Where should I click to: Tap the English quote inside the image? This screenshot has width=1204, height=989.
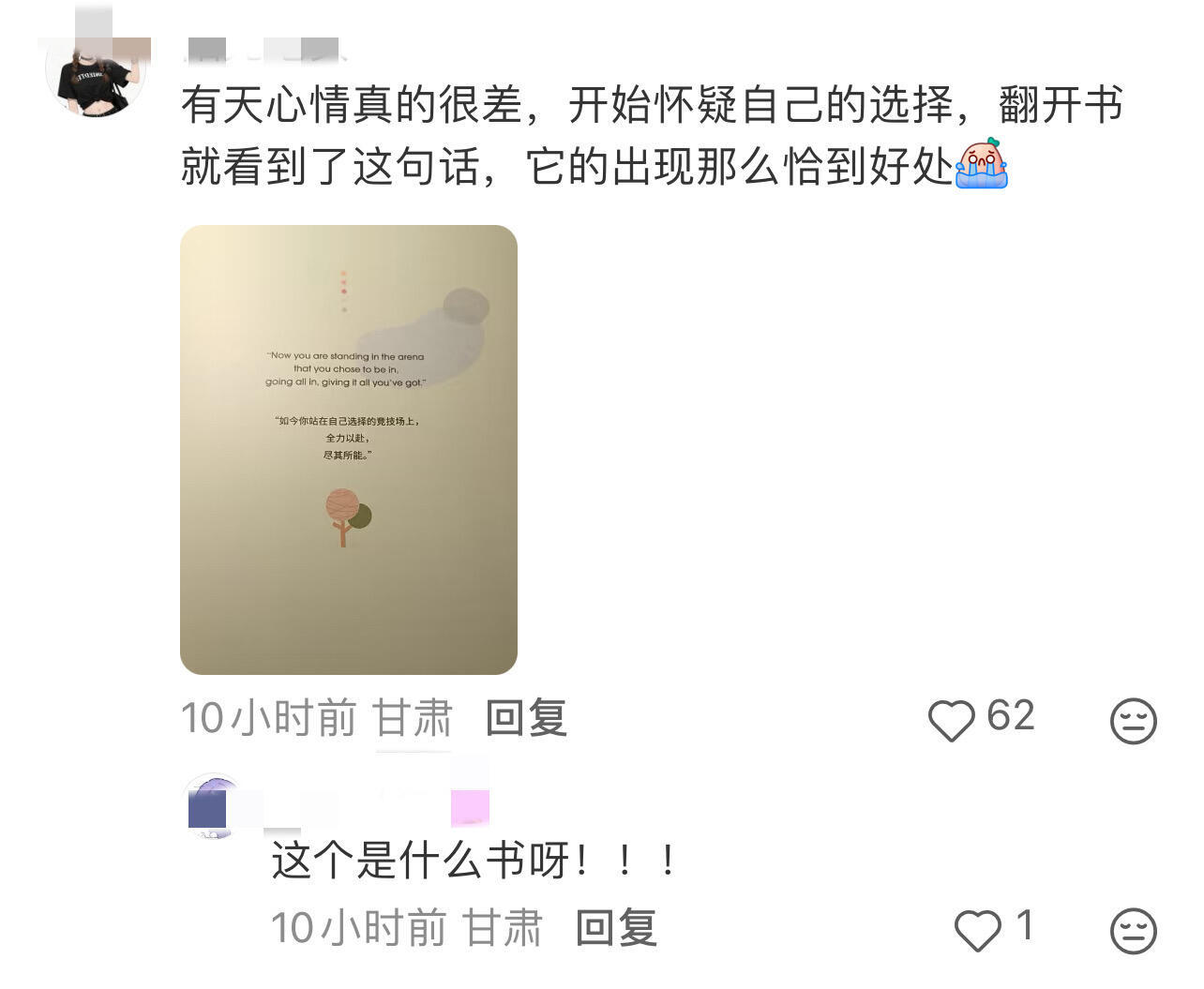coord(345,369)
